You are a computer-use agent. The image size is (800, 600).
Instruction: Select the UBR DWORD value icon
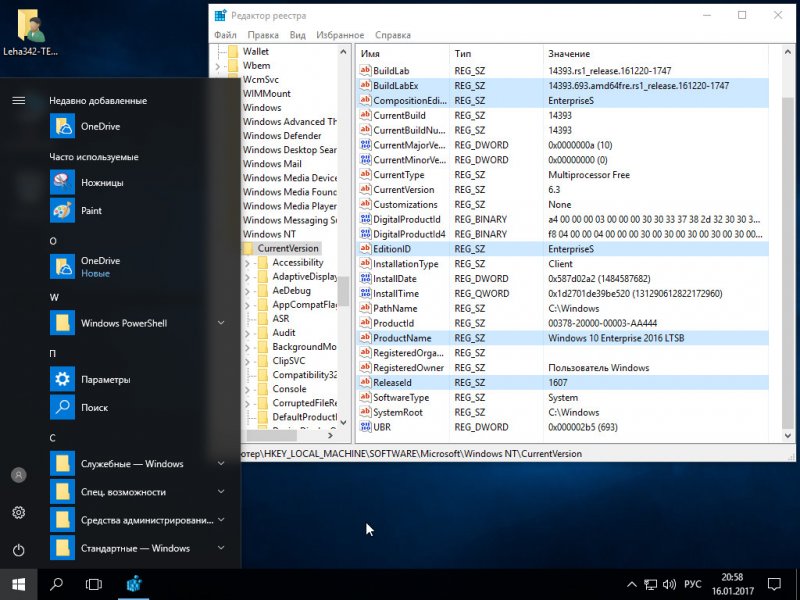(x=365, y=427)
